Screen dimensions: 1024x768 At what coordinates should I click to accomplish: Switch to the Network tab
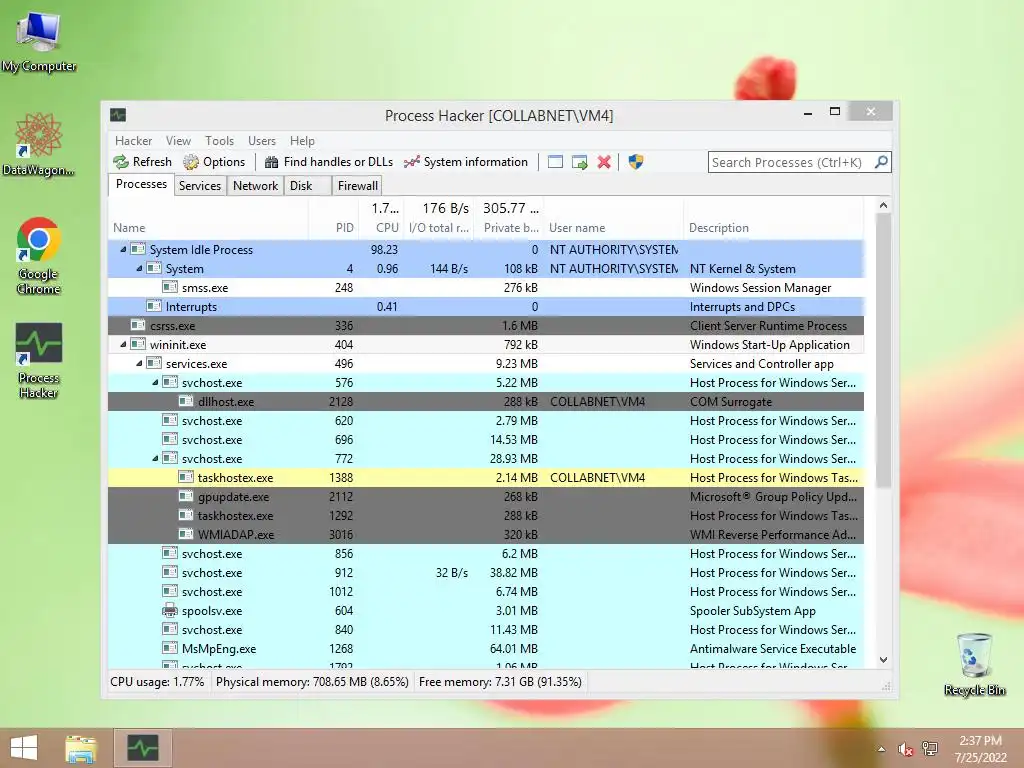coord(255,186)
